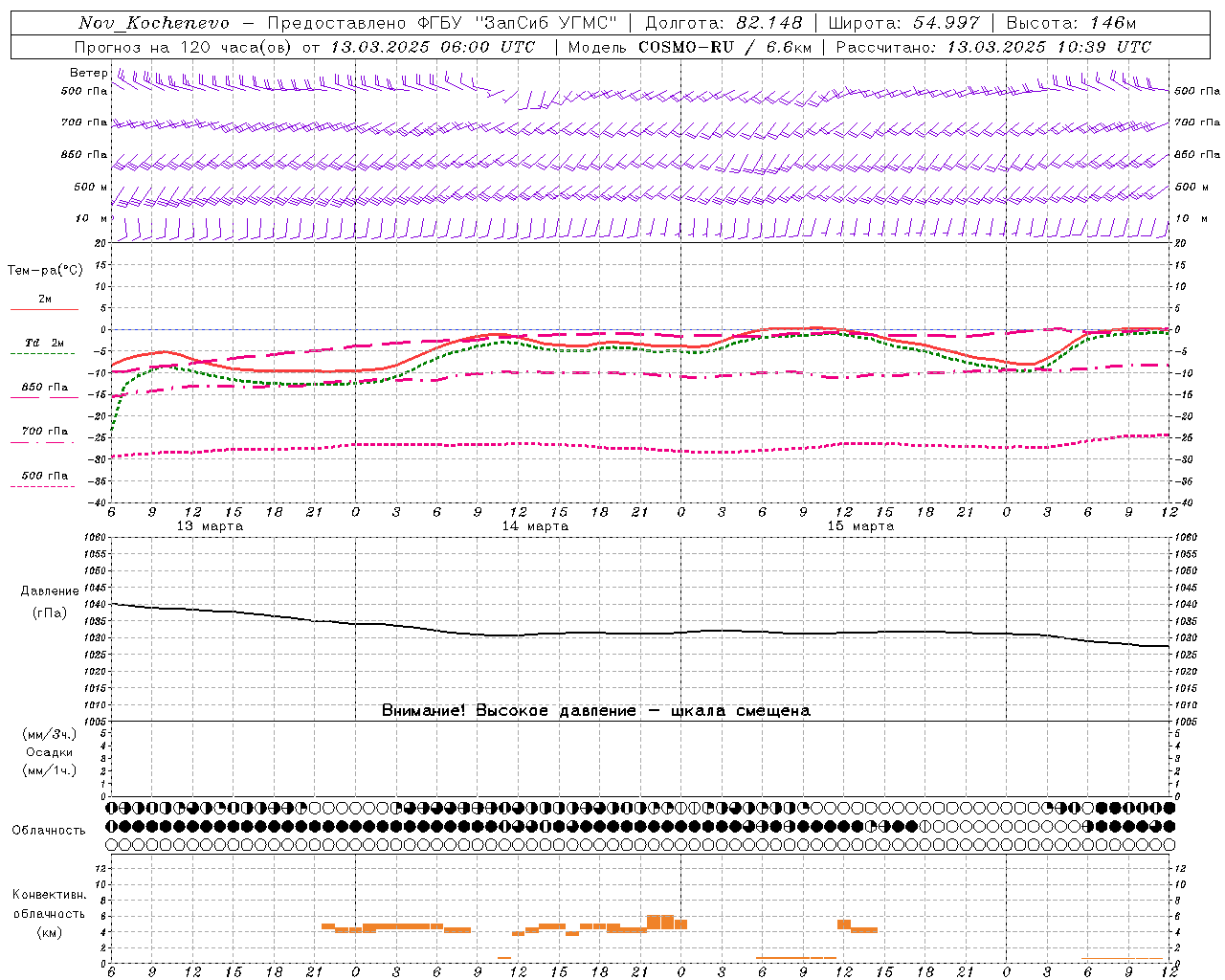This screenshot has width=1225, height=980.
Task: Click the Облачность cloudiness label
Action: click(49, 831)
